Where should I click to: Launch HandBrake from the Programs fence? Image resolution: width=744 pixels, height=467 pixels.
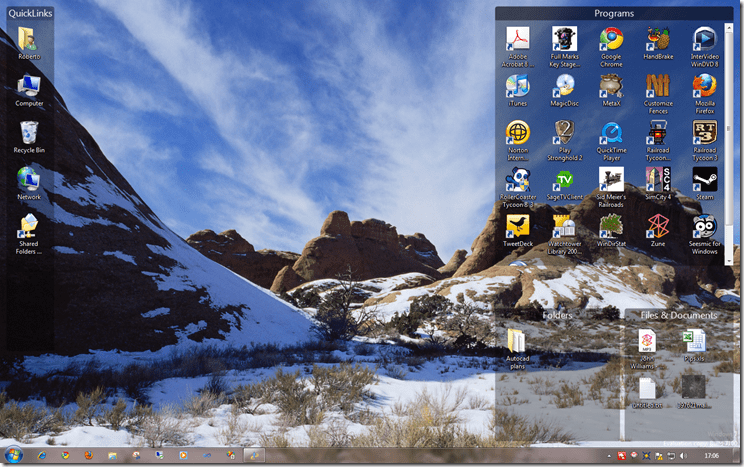[658, 40]
